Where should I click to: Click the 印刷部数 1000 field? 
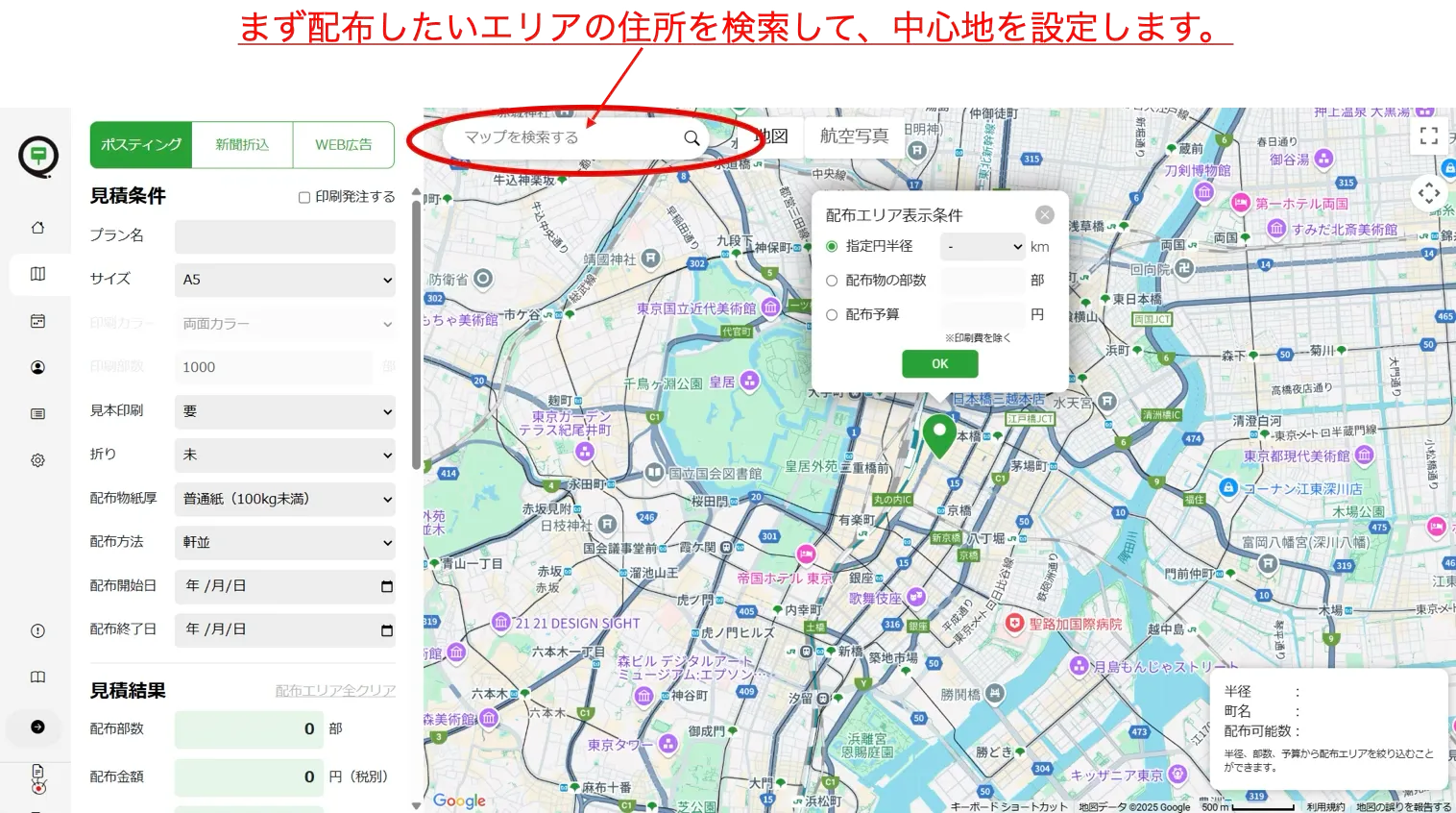point(274,367)
